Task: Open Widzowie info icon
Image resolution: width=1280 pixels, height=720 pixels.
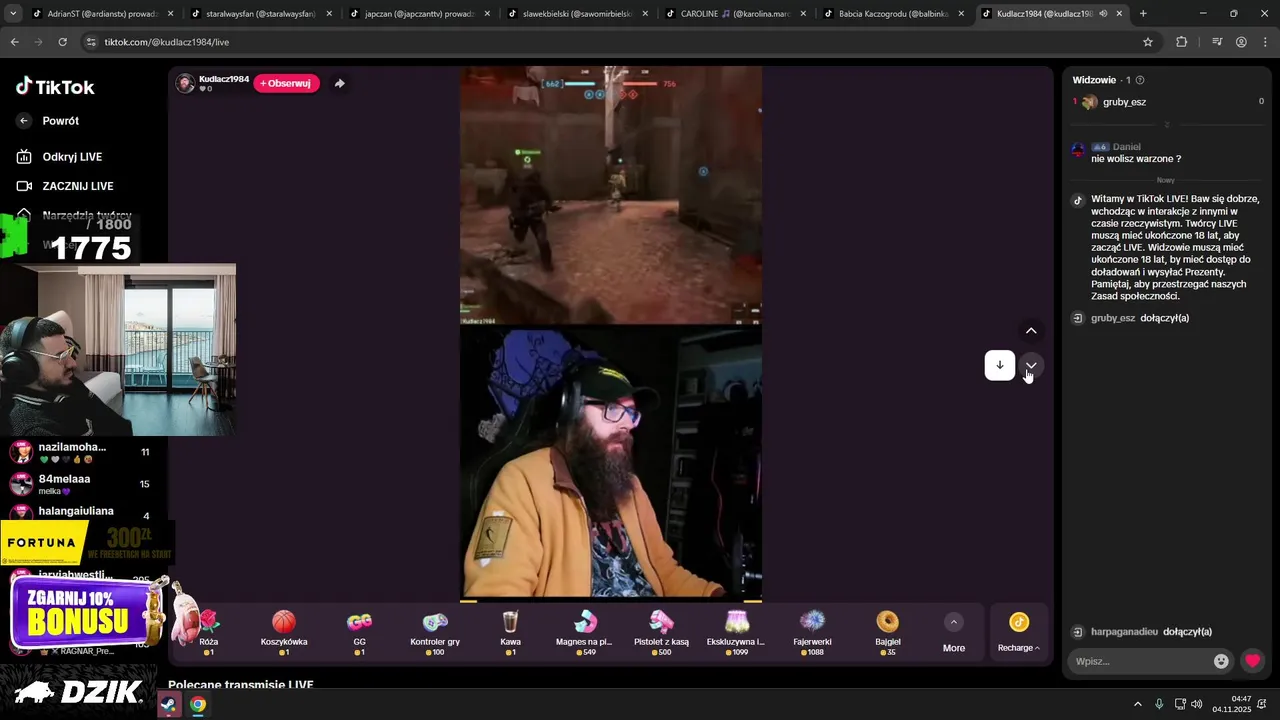Action: 1140,80
